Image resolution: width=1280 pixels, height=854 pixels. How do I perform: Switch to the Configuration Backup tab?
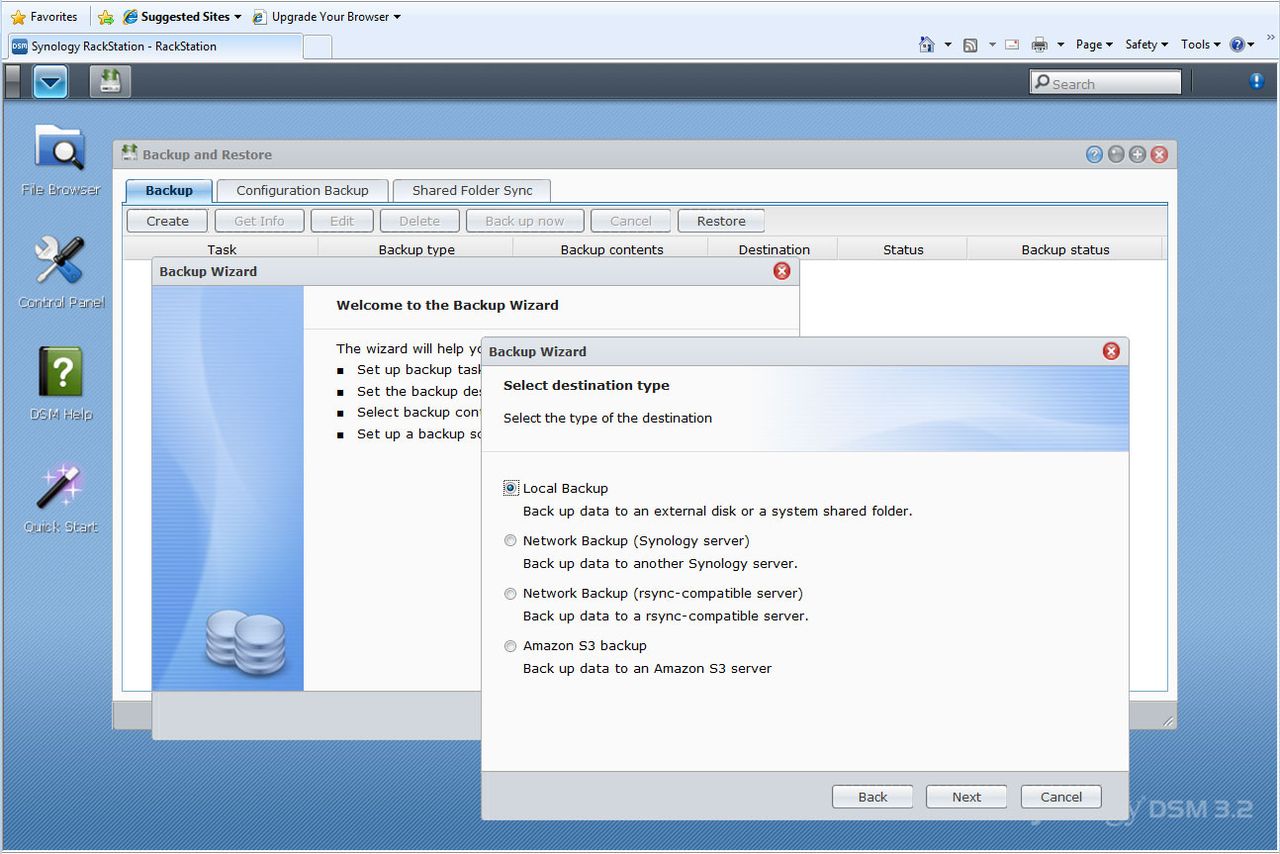302,190
